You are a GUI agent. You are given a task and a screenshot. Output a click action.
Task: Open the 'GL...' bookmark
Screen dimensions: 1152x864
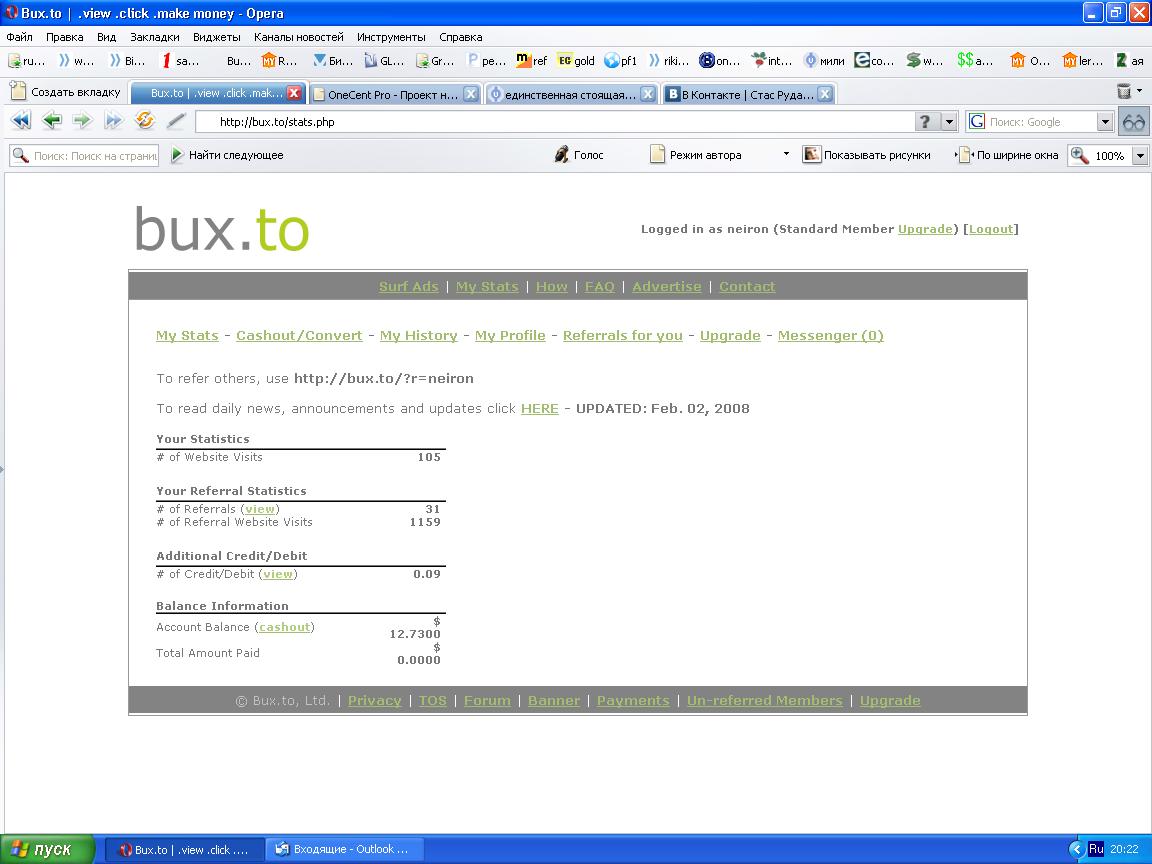coord(384,61)
